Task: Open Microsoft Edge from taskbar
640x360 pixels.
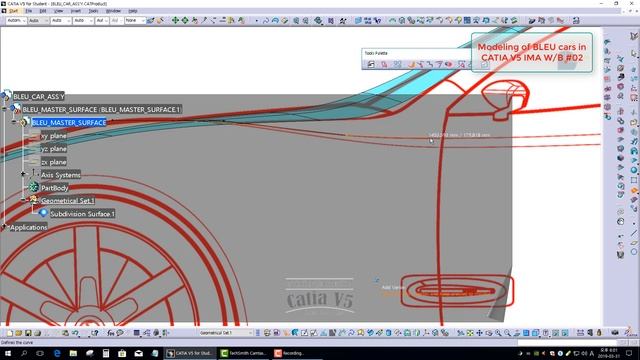Action: [x=57, y=353]
